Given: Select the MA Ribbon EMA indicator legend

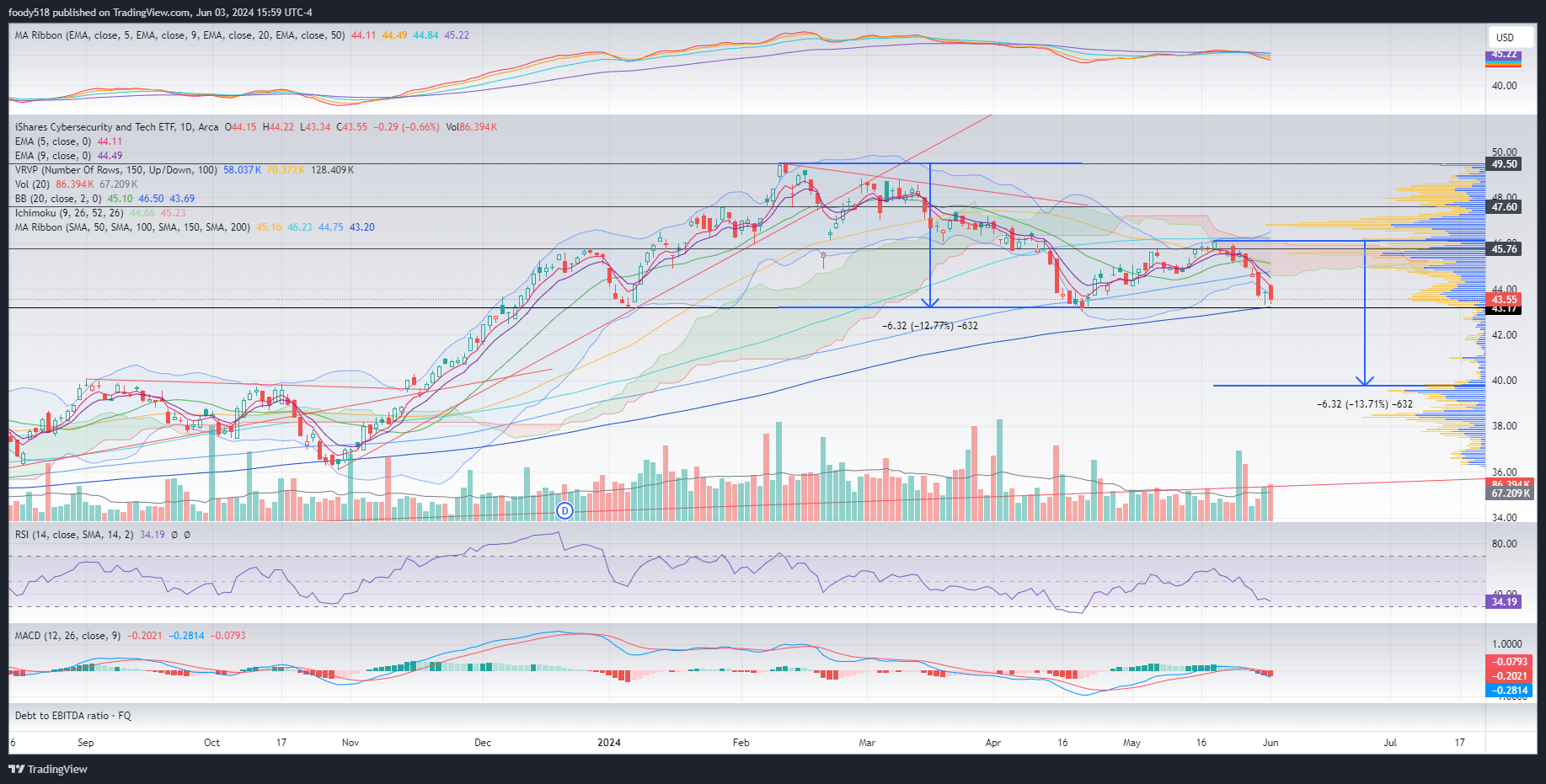Looking at the screenshot, I should [179, 35].
